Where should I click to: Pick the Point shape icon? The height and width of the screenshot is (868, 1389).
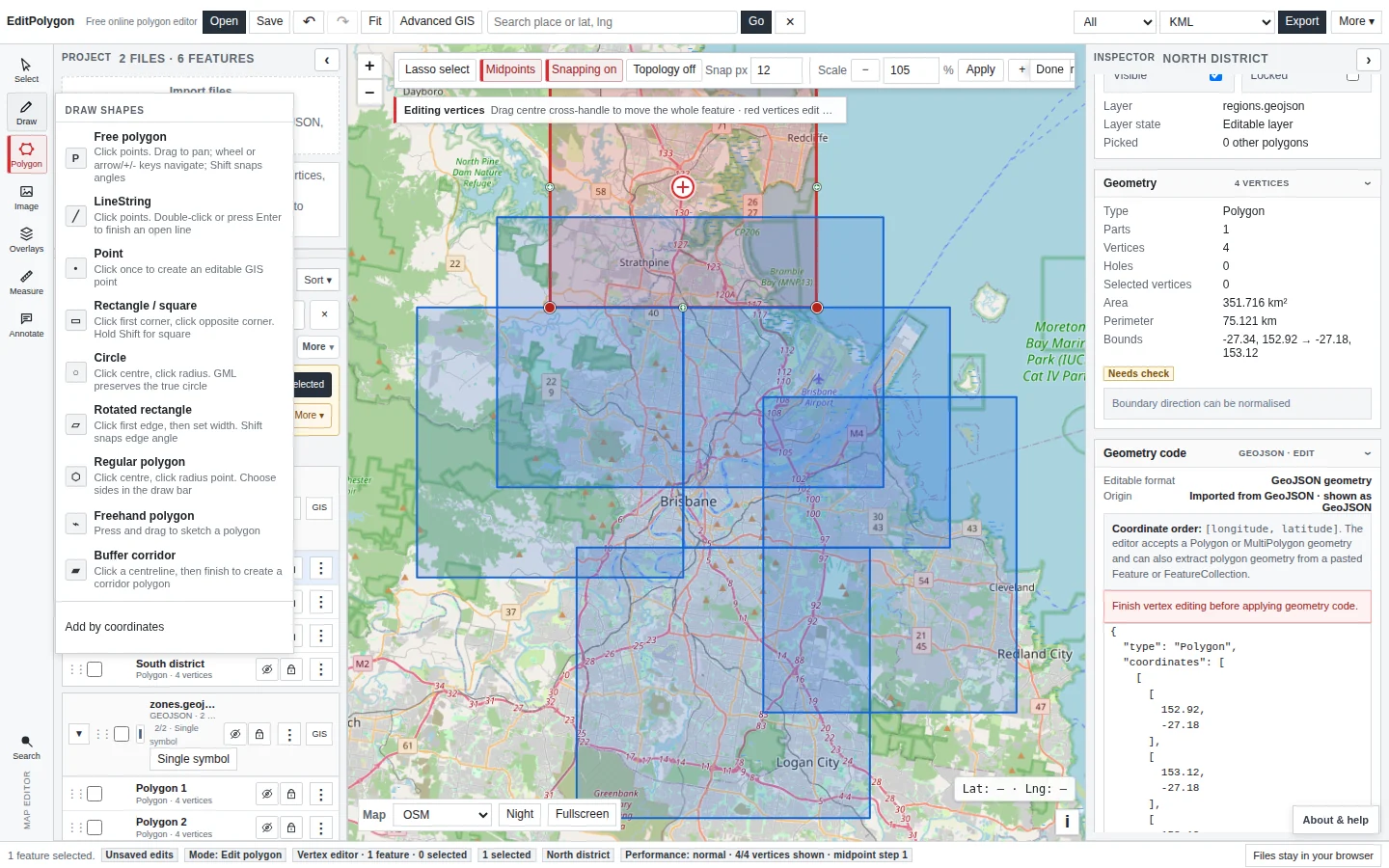click(x=75, y=268)
